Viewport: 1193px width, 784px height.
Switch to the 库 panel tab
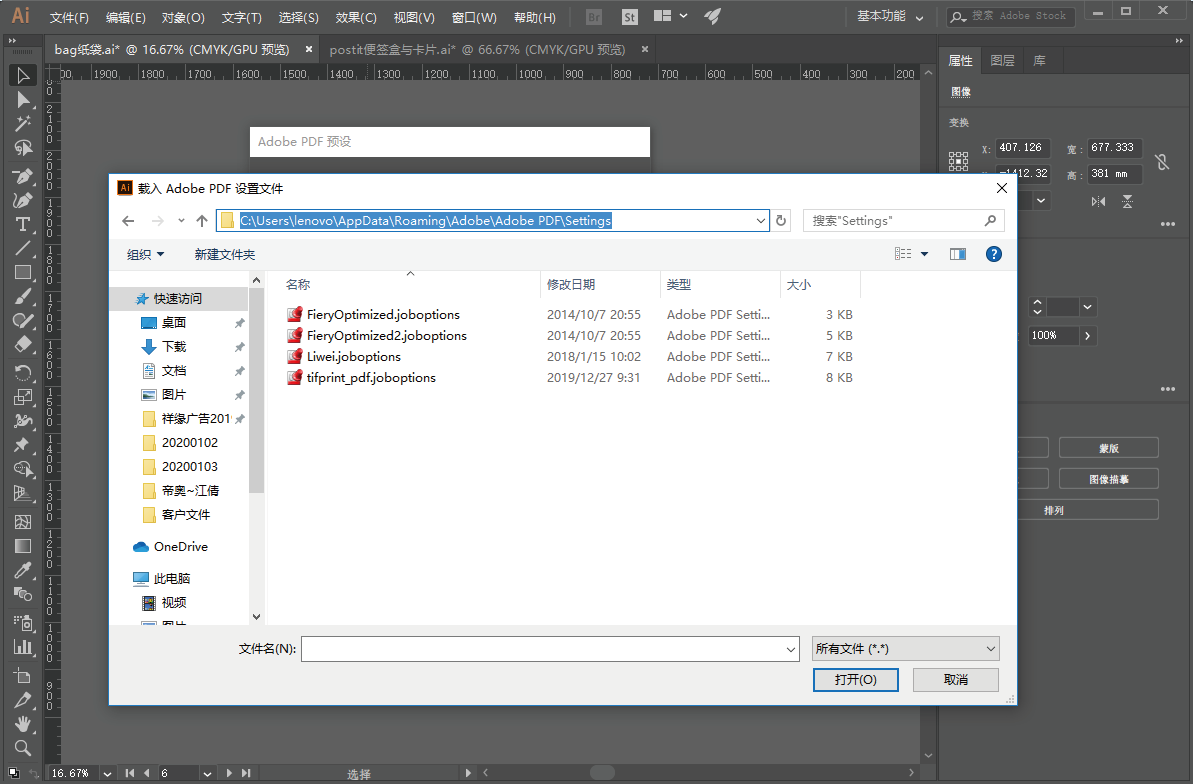[1039, 60]
